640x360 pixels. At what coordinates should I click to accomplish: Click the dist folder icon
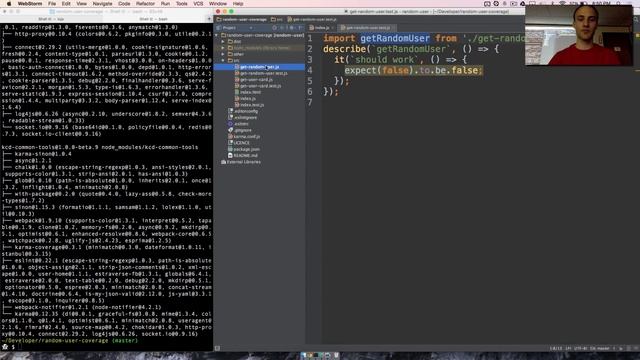[x=230, y=42]
